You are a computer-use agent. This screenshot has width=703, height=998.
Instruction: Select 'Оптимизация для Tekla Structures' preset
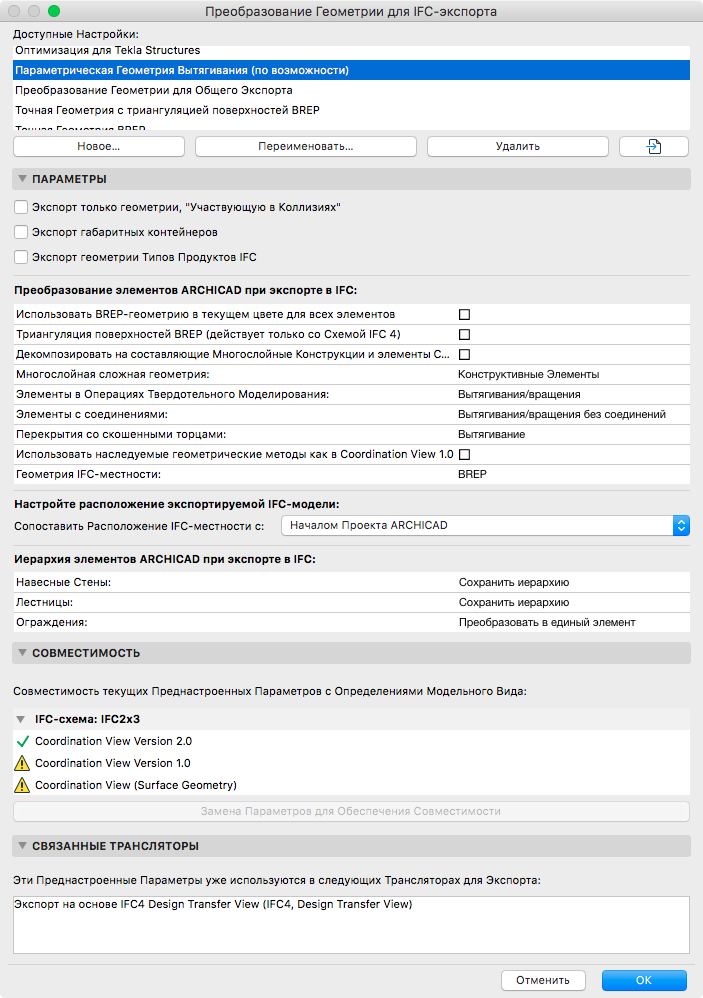click(107, 50)
